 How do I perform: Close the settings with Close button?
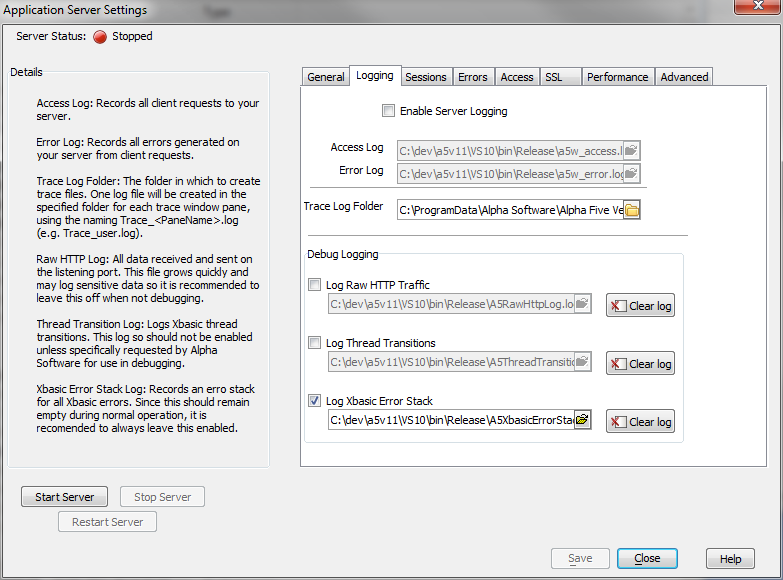point(647,558)
